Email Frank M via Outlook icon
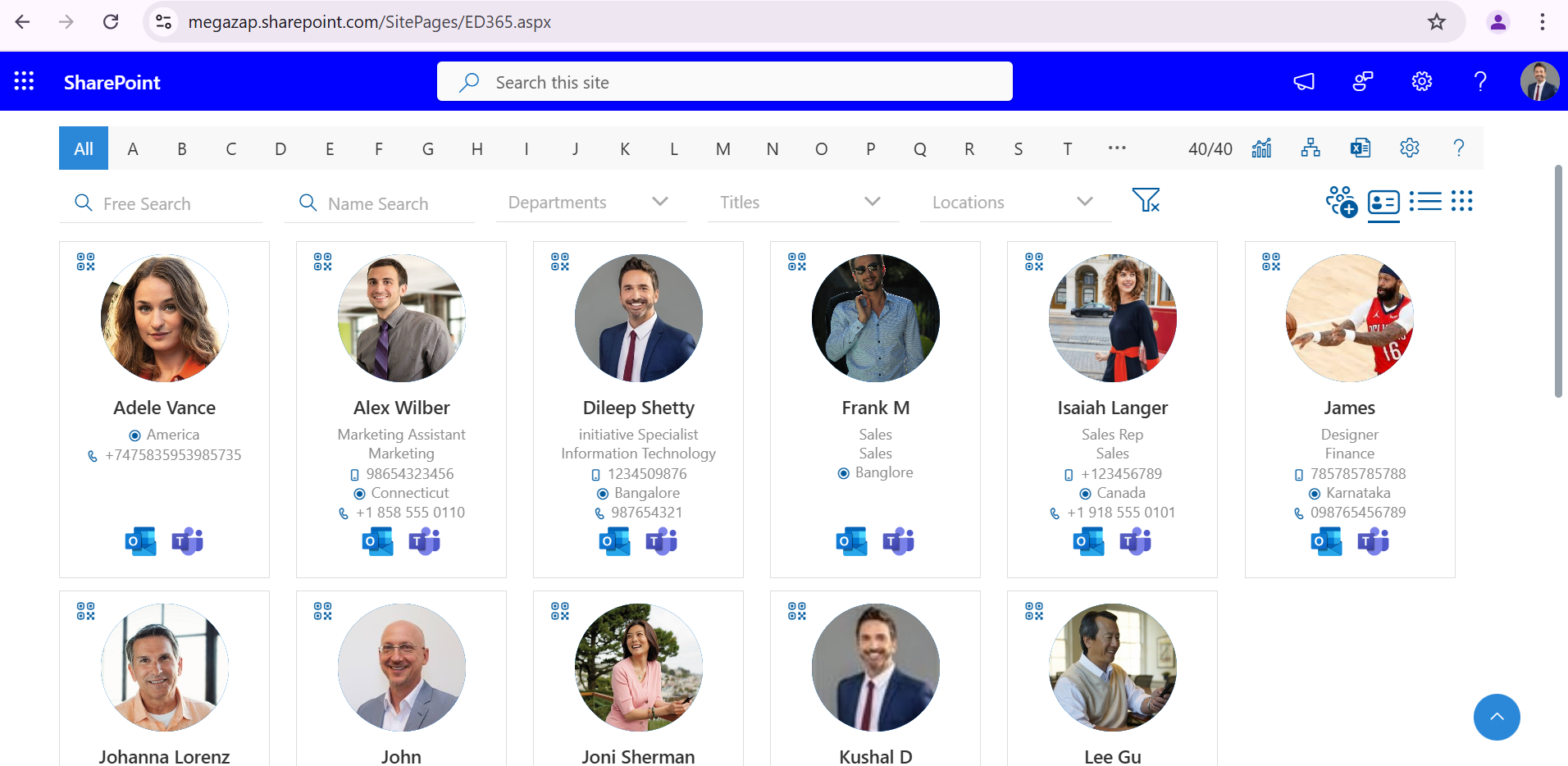 tap(852, 541)
